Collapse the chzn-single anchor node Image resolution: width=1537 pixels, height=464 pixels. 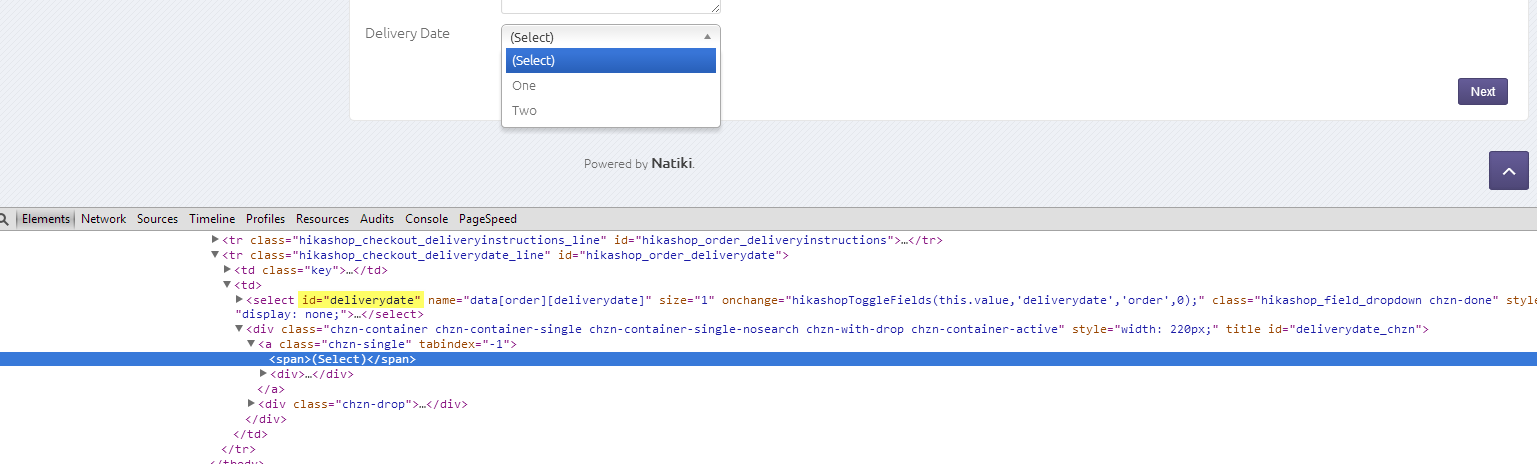coord(251,344)
